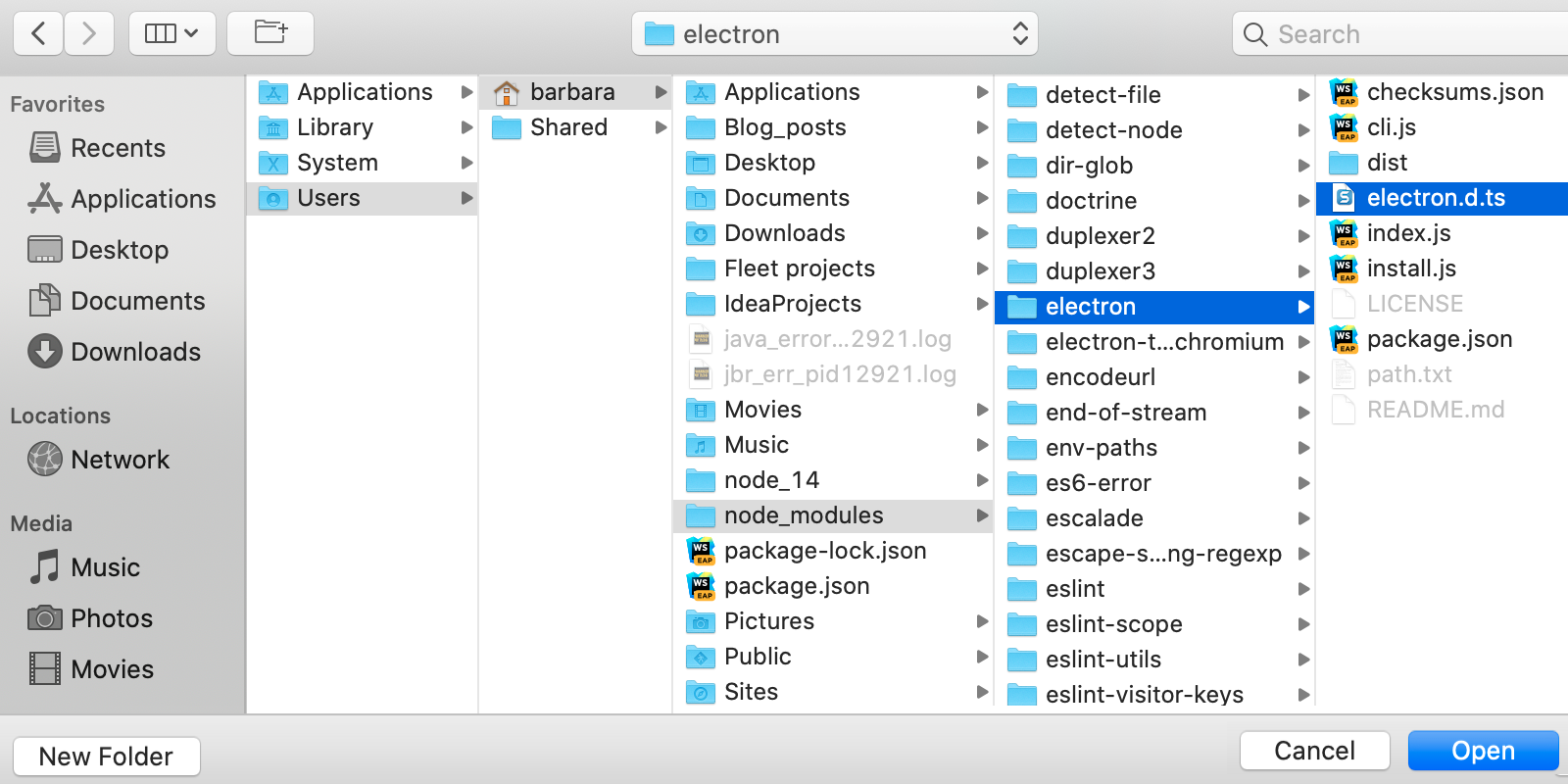
Task: Select the node_14 folder
Action: (833, 480)
